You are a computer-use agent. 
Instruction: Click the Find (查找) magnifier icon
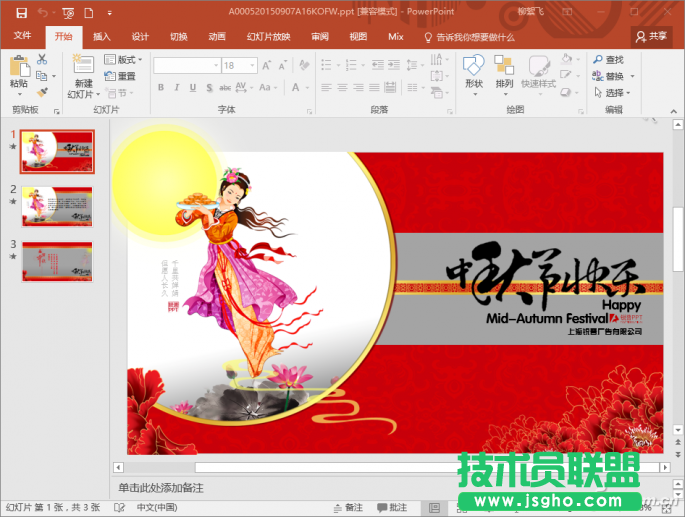[595, 60]
